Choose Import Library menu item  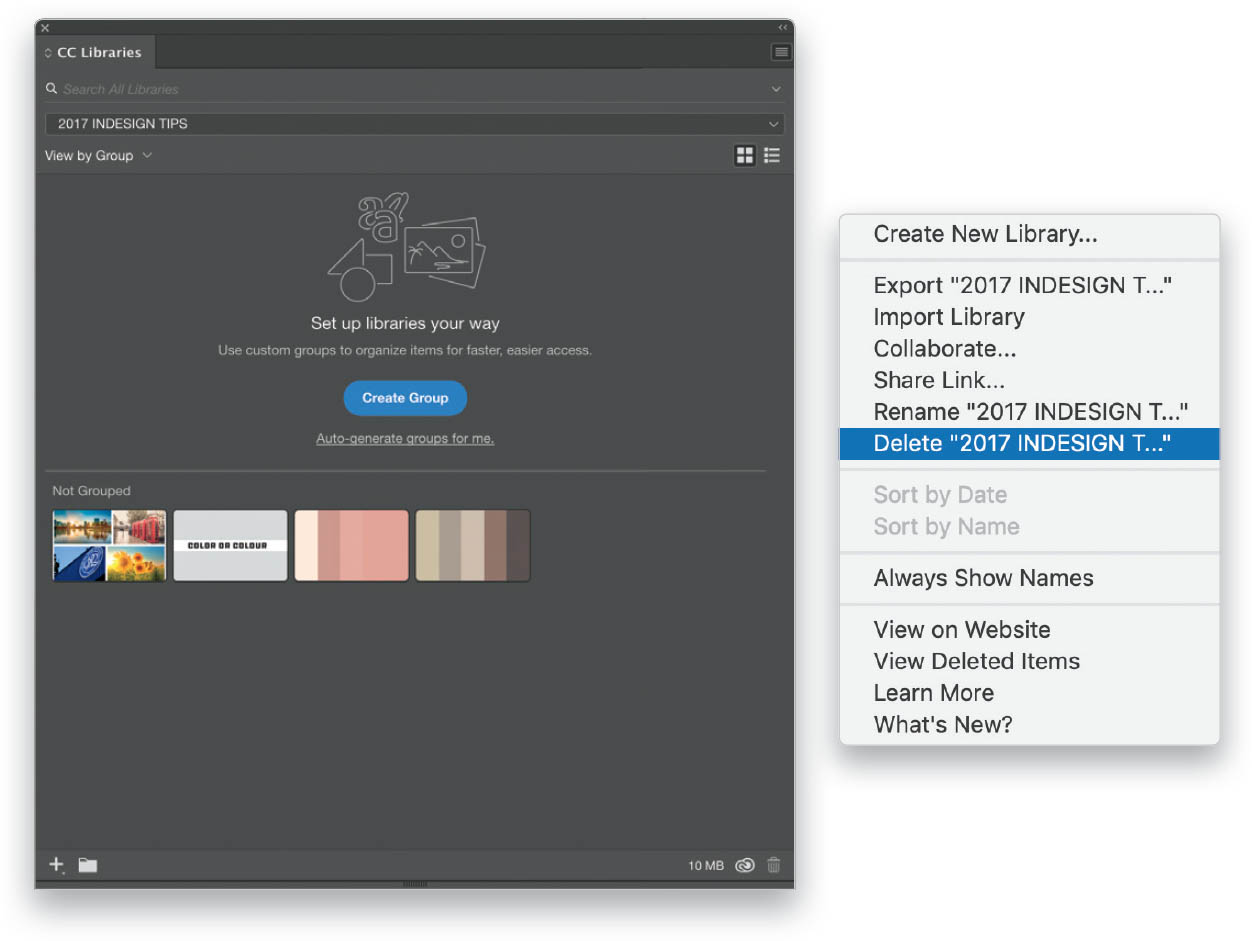1029,318
